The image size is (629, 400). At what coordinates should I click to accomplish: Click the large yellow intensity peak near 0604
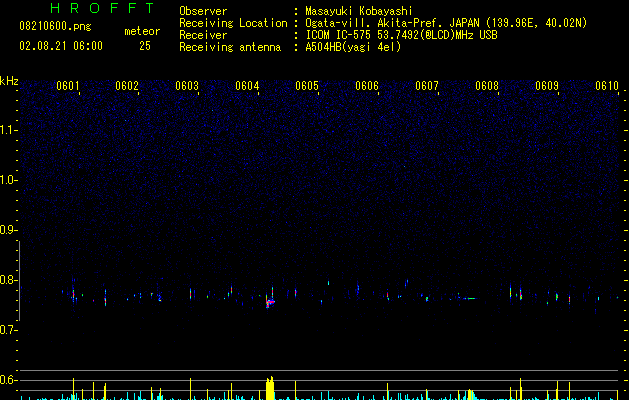point(270,388)
